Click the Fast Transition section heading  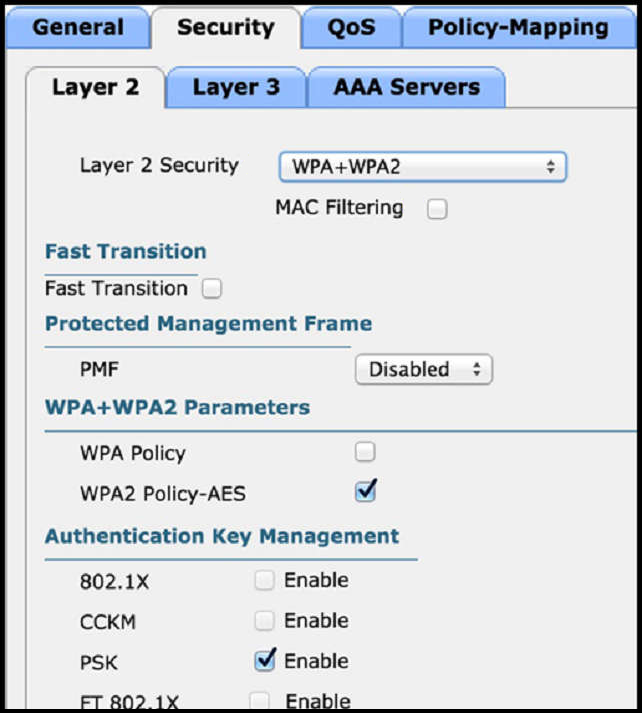click(x=126, y=251)
